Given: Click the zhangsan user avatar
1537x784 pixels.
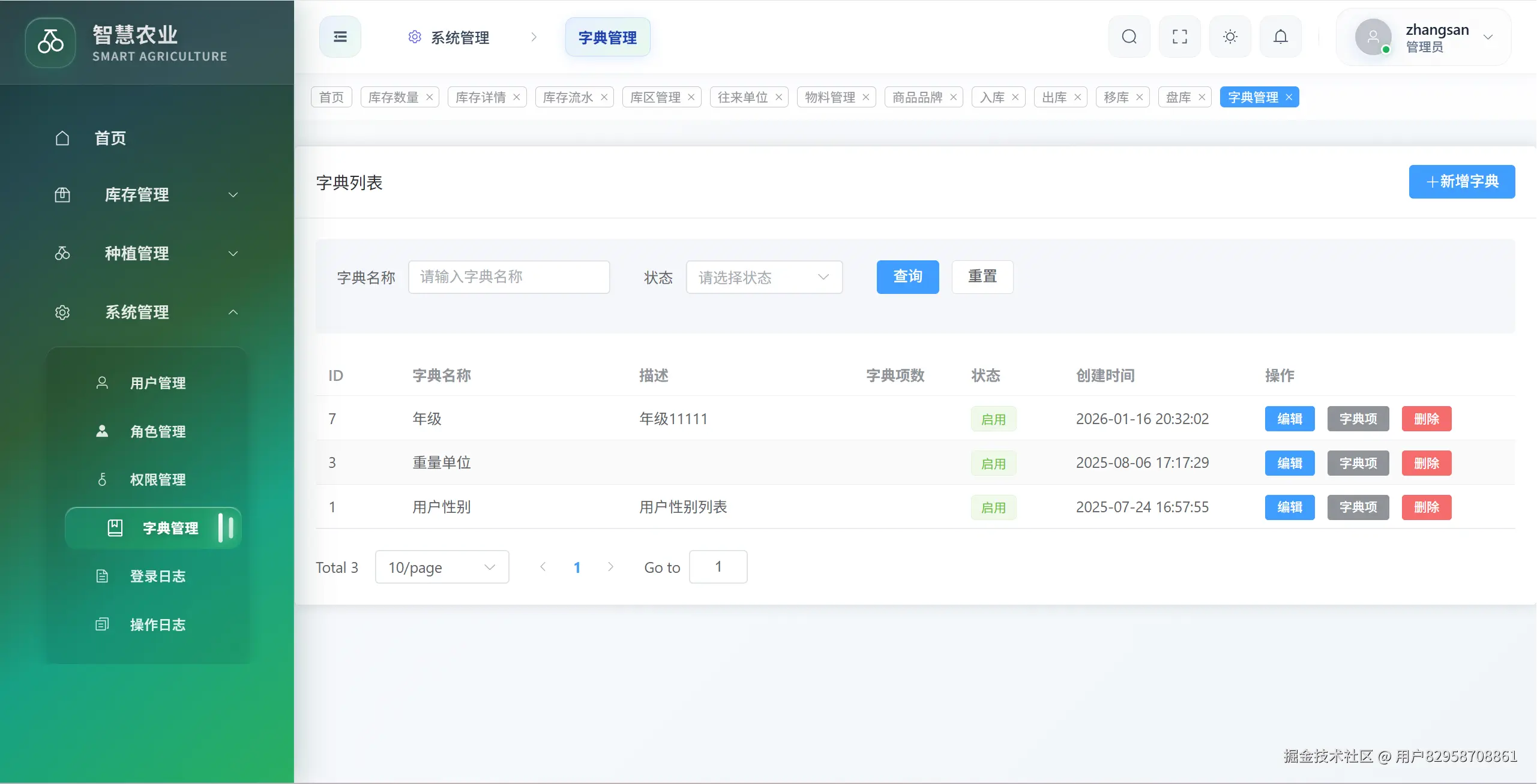Looking at the screenshot, I should pyautogui.click(x=1372, y=37).
